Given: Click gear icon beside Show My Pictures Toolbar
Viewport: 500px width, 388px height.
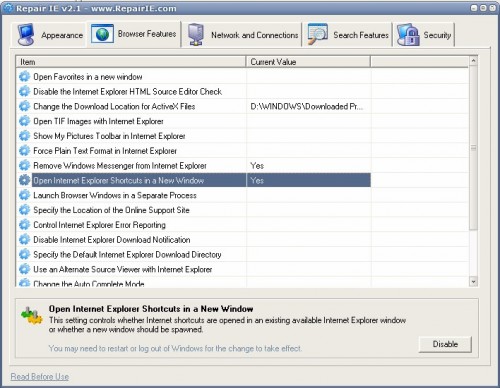Looking at the screenshot, I should point(24,136).
